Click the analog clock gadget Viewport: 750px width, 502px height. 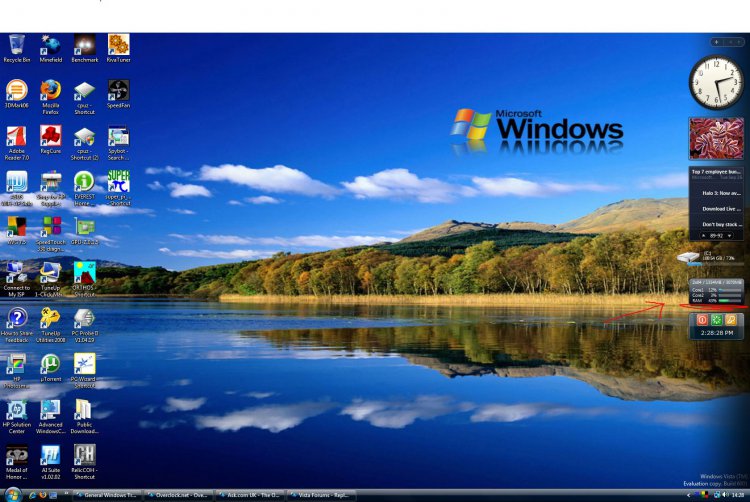tap(716, 82)
